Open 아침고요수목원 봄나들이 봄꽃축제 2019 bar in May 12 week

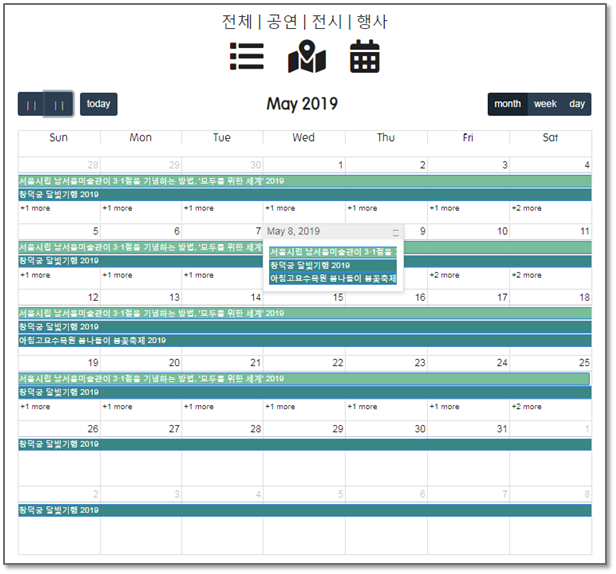[305, 341]
